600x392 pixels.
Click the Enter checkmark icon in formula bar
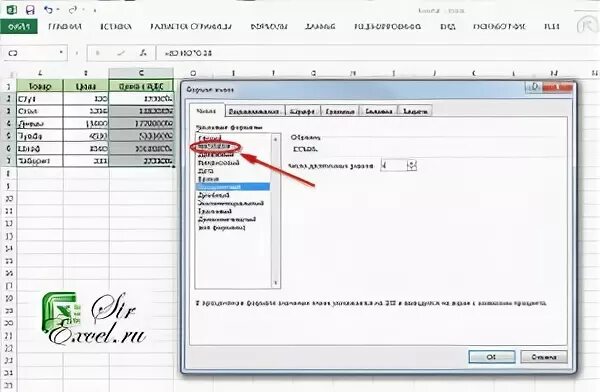click(x=121, y=53)
